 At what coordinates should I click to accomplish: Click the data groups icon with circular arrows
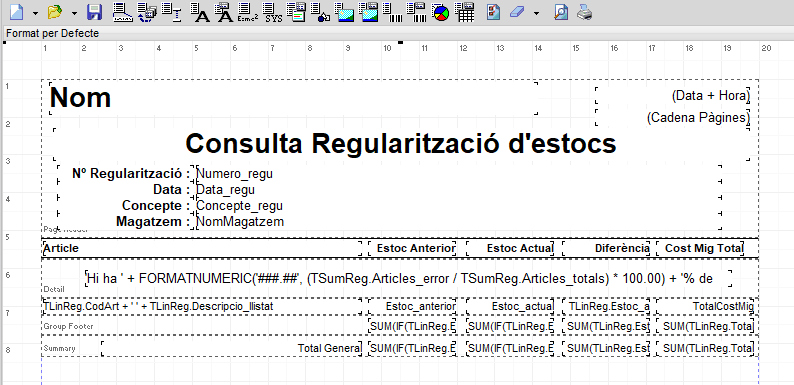pyautogui.click(x=147, y=12)
